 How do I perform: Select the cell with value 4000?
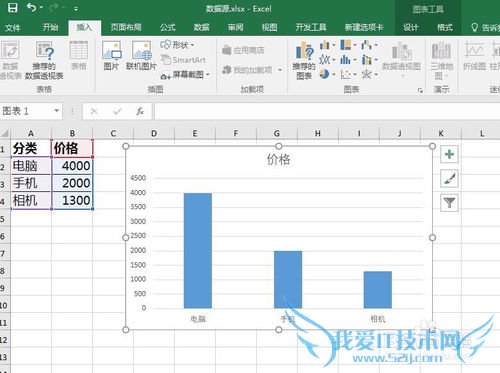coord(72,166)
